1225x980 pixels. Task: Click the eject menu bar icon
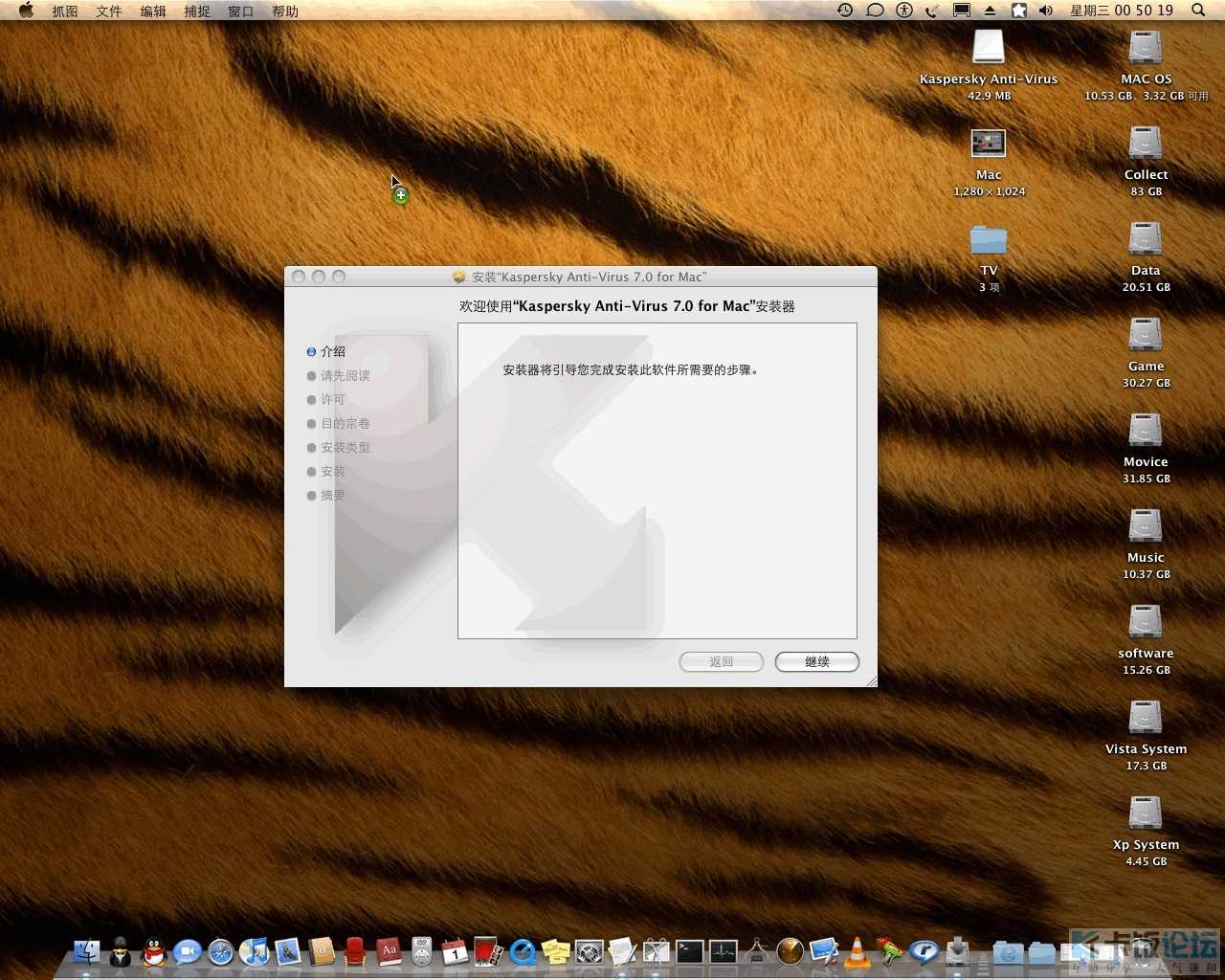point(991,11)
